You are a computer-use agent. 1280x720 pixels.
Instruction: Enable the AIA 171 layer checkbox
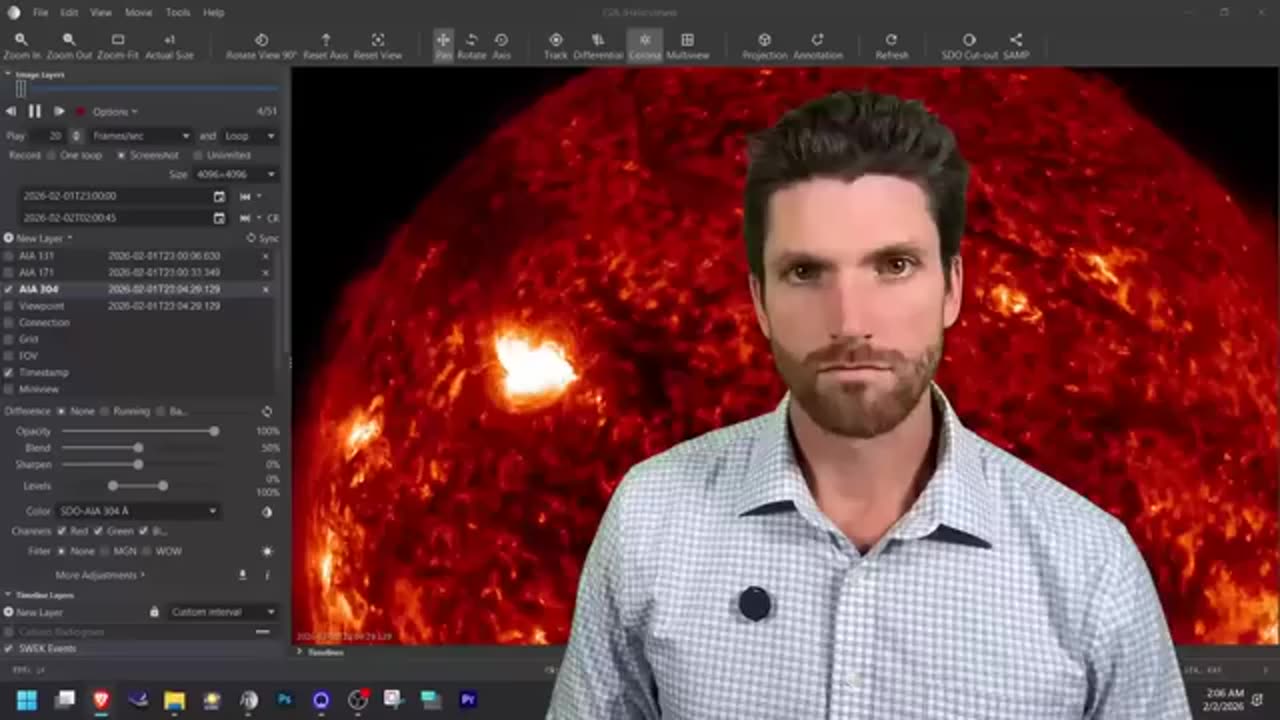tap(9, 272)
